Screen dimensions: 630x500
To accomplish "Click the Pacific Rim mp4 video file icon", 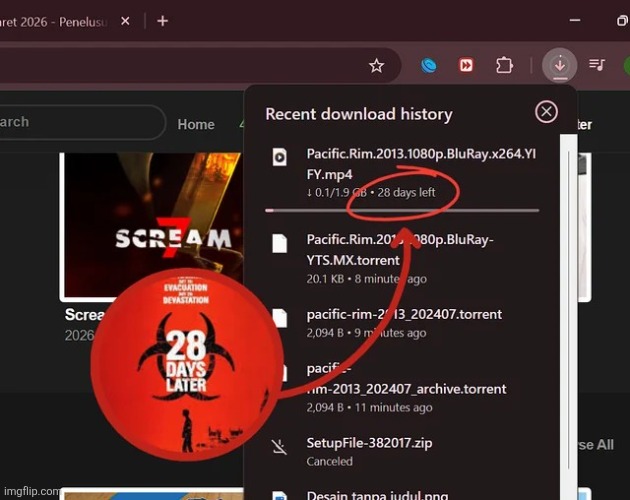I will (x=281, y=156).
